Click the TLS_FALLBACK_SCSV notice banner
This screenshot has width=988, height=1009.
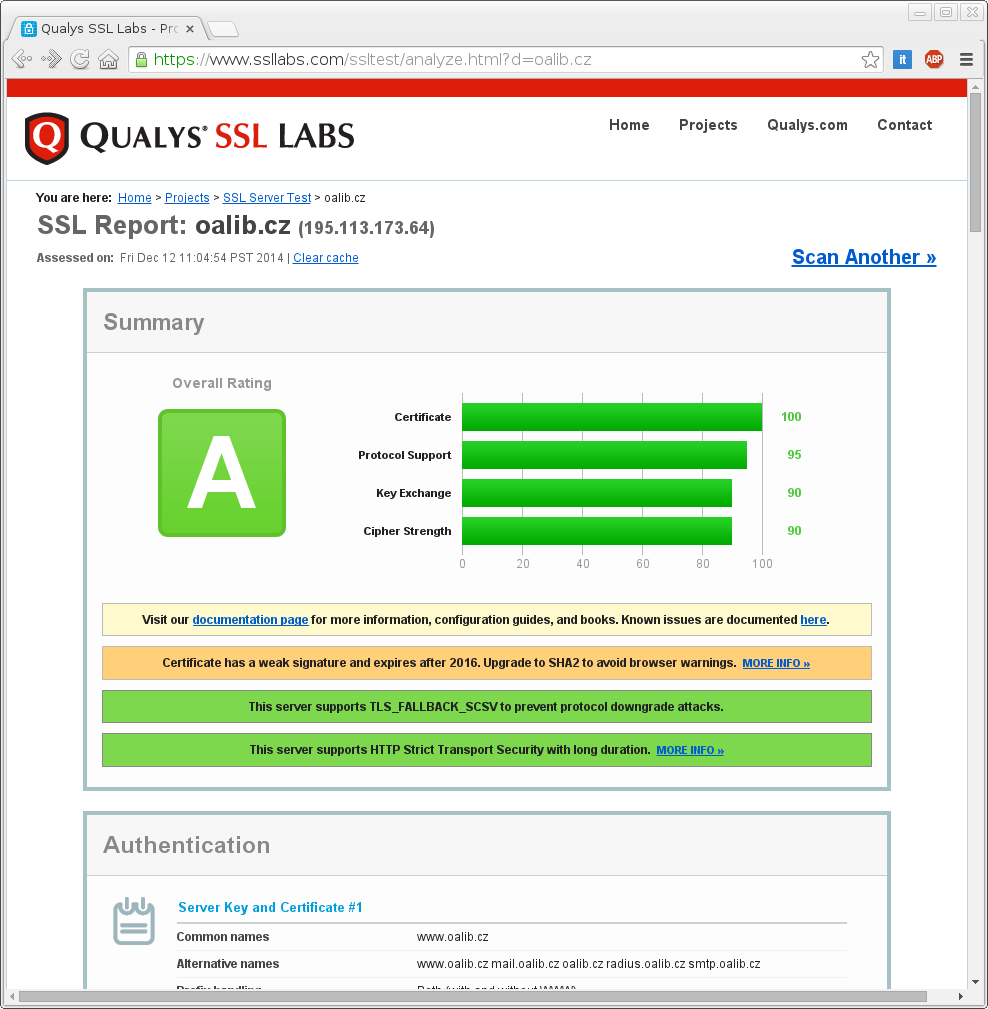click(x=487, y=707)
